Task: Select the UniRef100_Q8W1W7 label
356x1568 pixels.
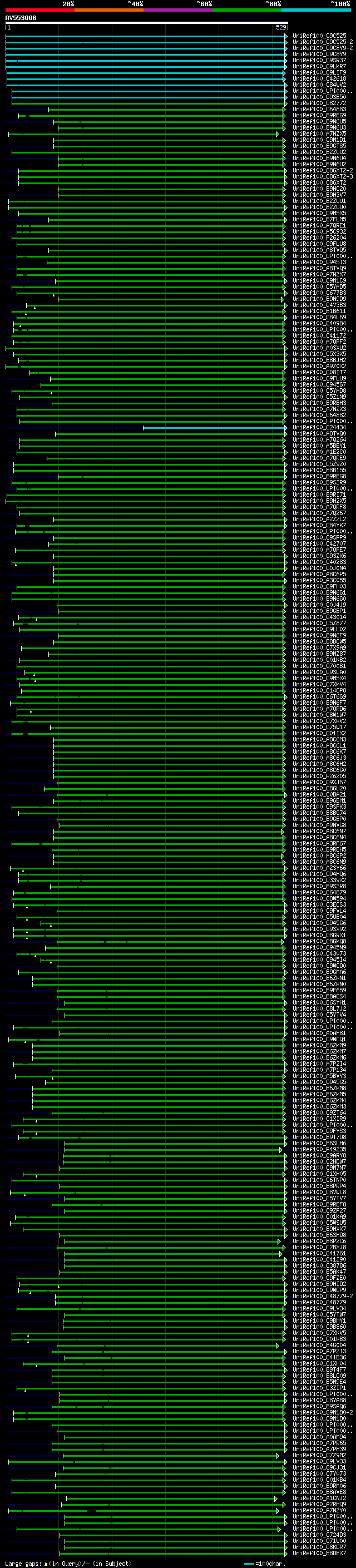Action: (x=319, y=715)
